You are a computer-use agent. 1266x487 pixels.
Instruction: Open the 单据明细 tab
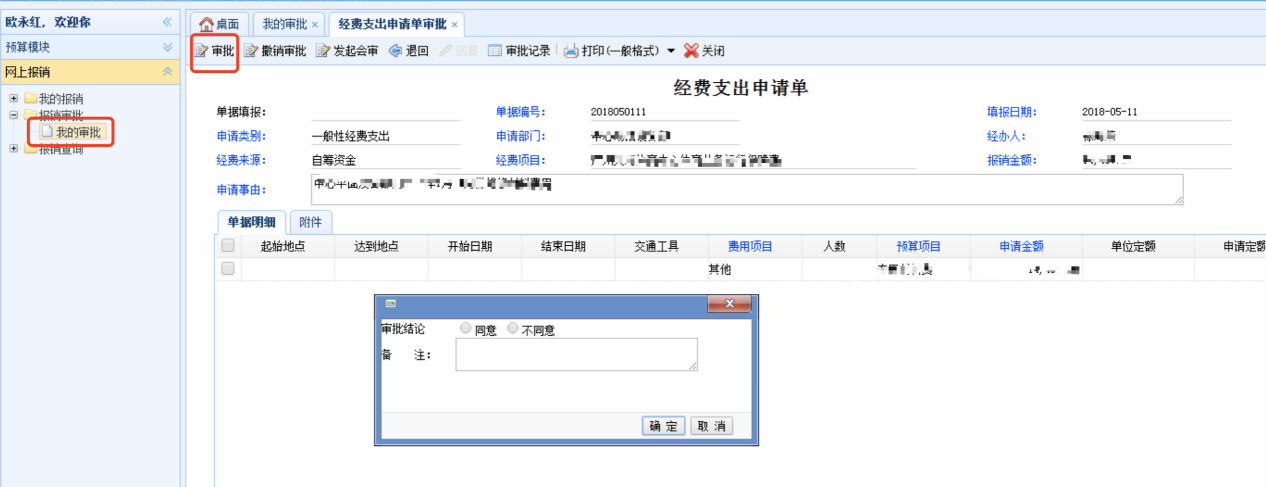click(x=251, y=222)
